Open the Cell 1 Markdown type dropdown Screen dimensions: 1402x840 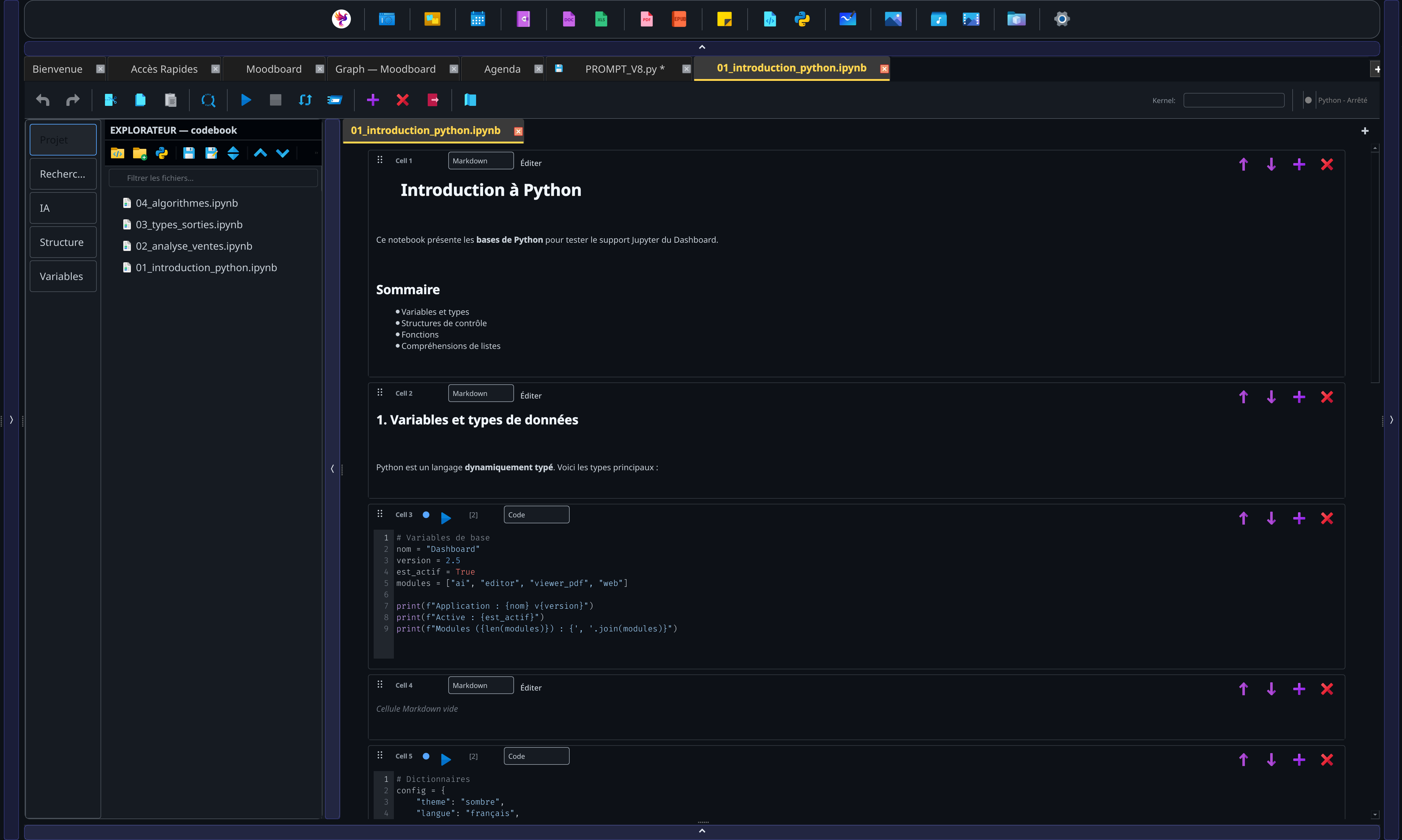[481, 161]
